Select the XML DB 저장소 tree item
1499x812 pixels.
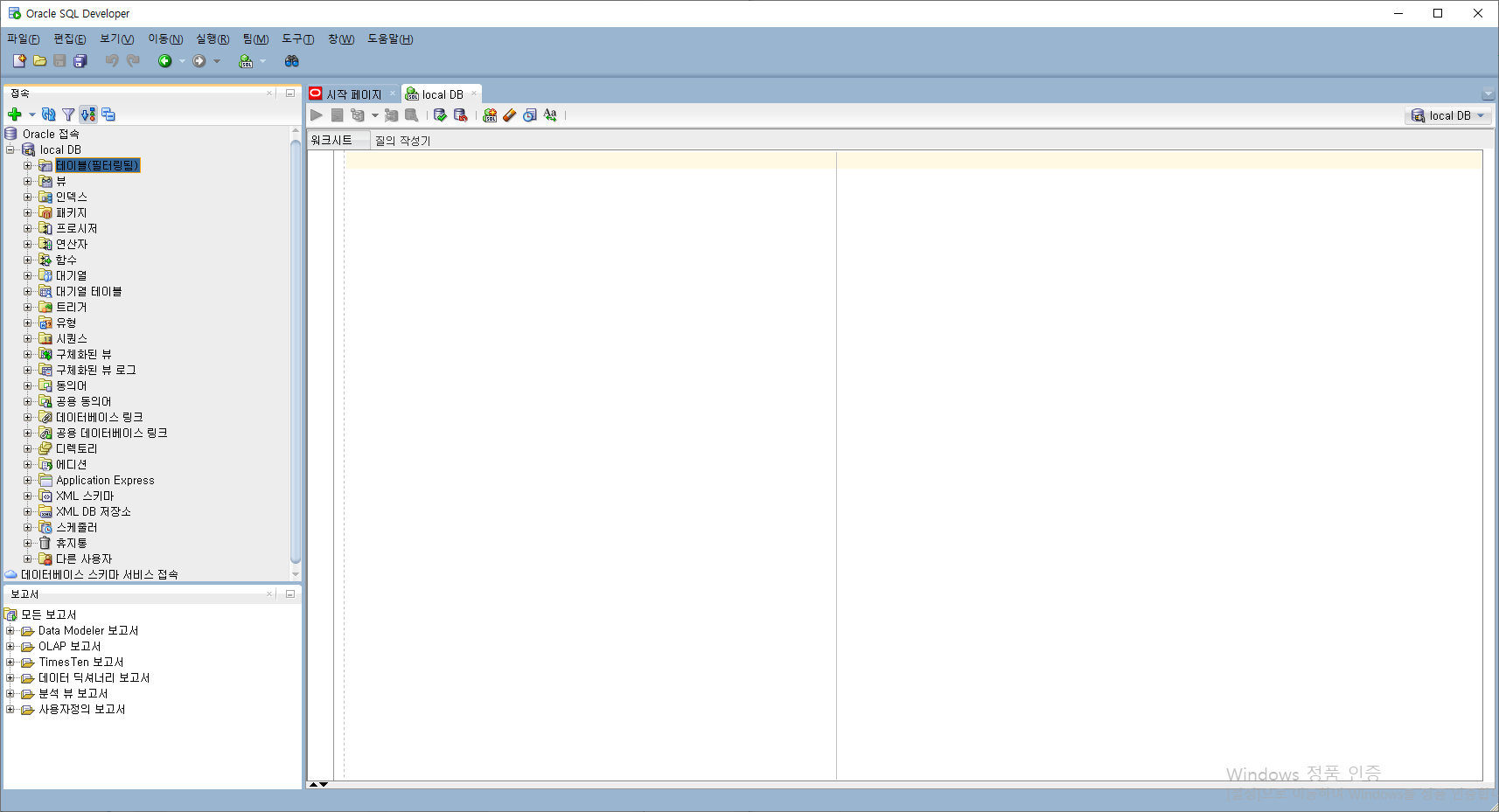click(94, 511)
